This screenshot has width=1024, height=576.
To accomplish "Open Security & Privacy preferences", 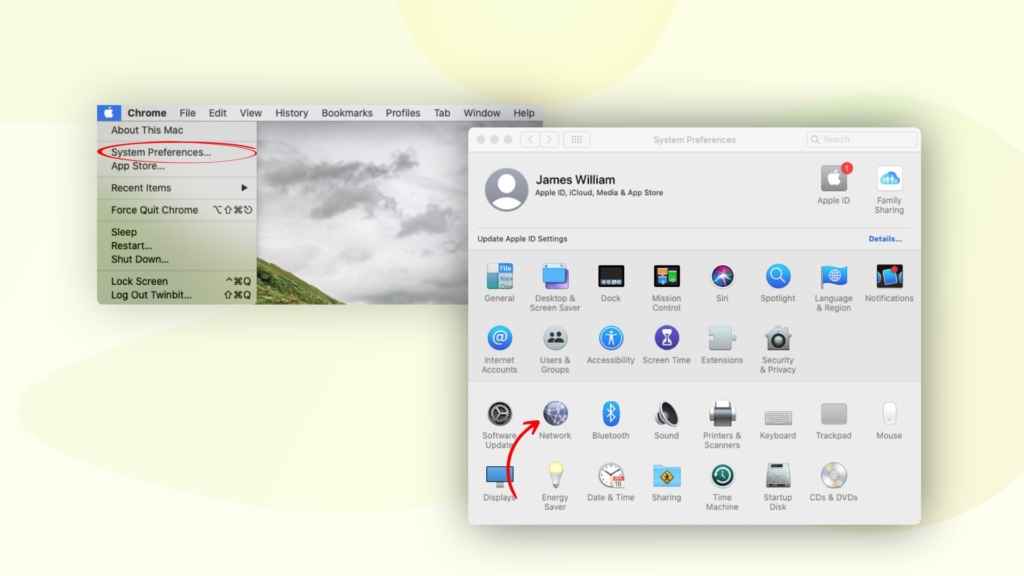I will [778, 349].
